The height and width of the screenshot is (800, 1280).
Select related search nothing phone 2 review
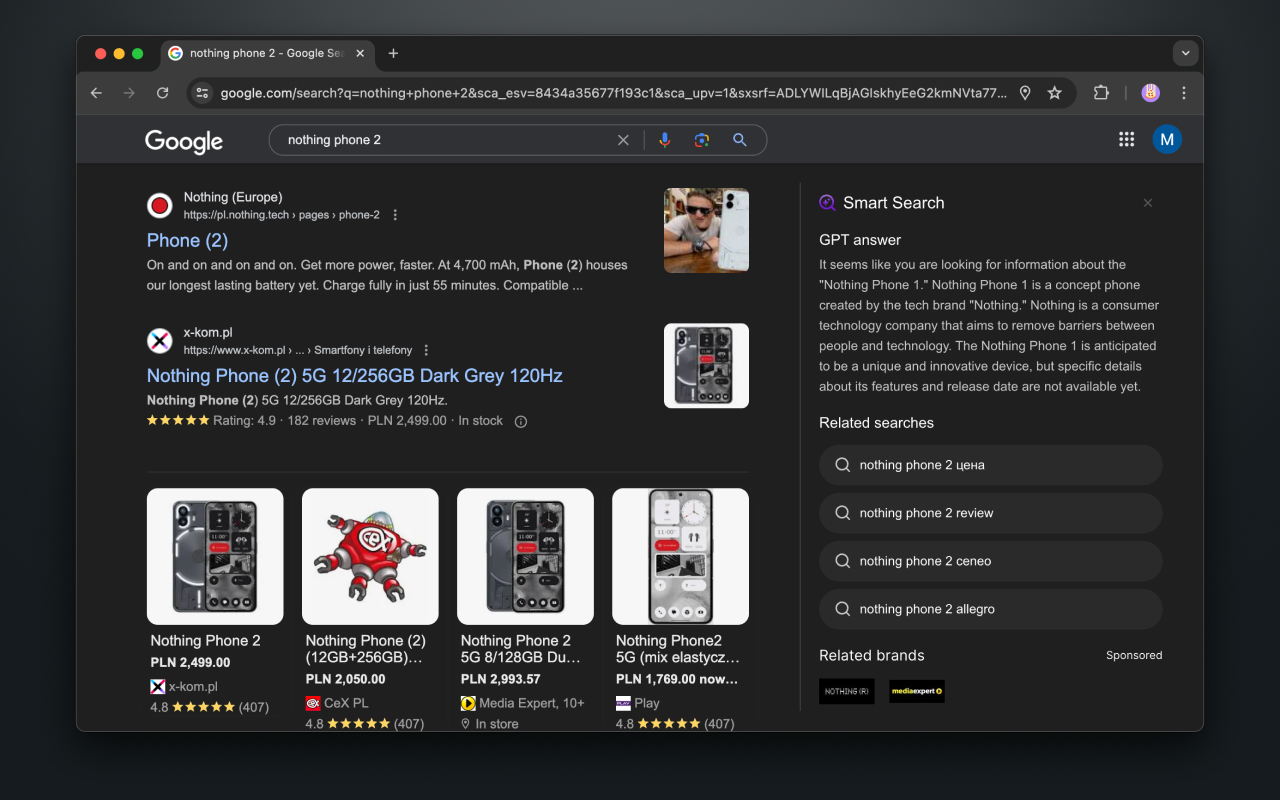[990, 513]
